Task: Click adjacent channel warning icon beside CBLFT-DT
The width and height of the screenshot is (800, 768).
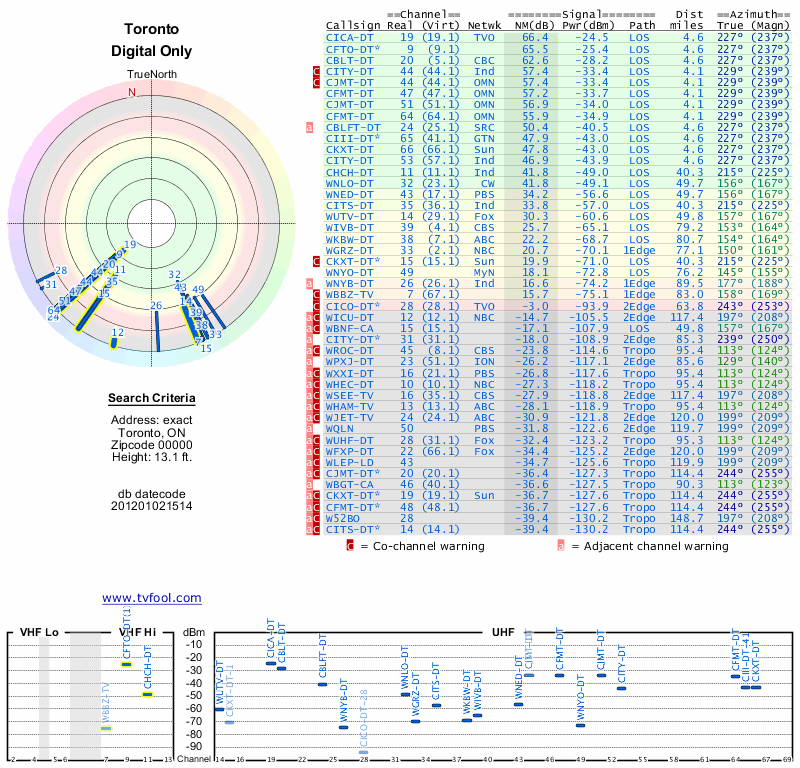Action: click(x=309, y=128)
